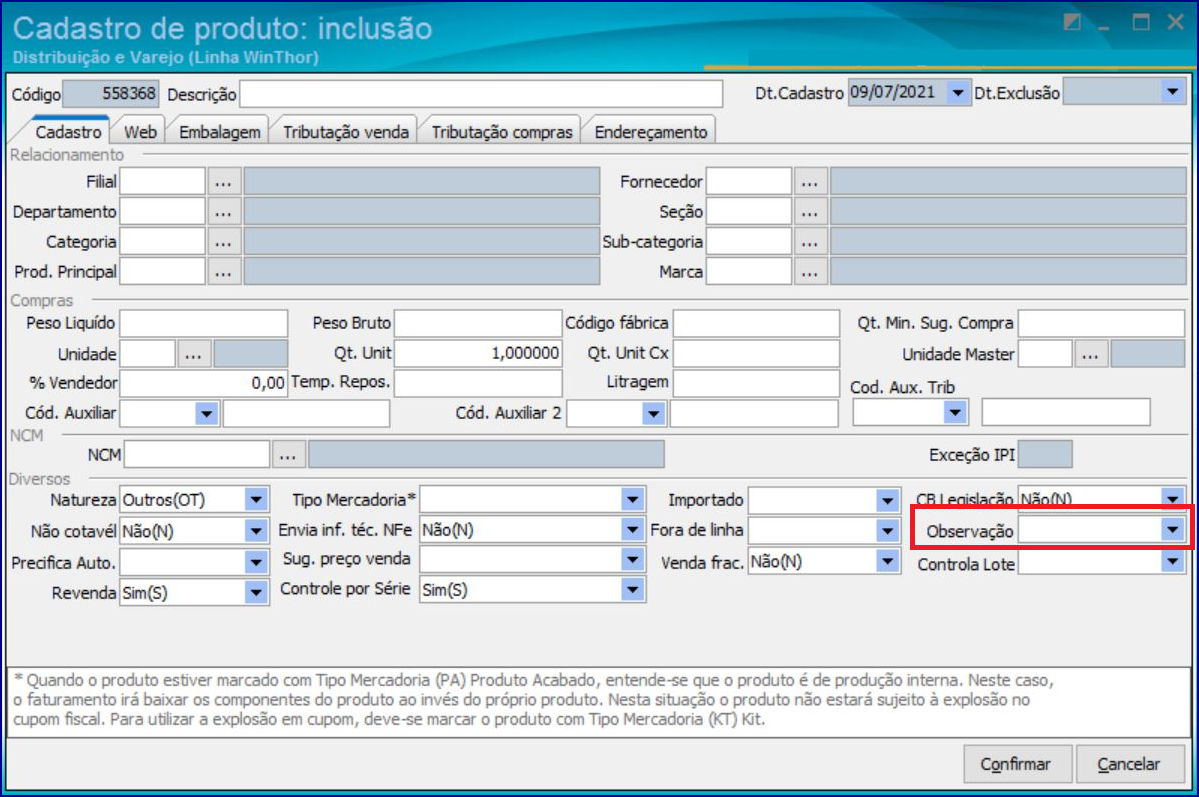
Task: Open Filial lookup ellipsis button
Action: (x=223, y=182)
